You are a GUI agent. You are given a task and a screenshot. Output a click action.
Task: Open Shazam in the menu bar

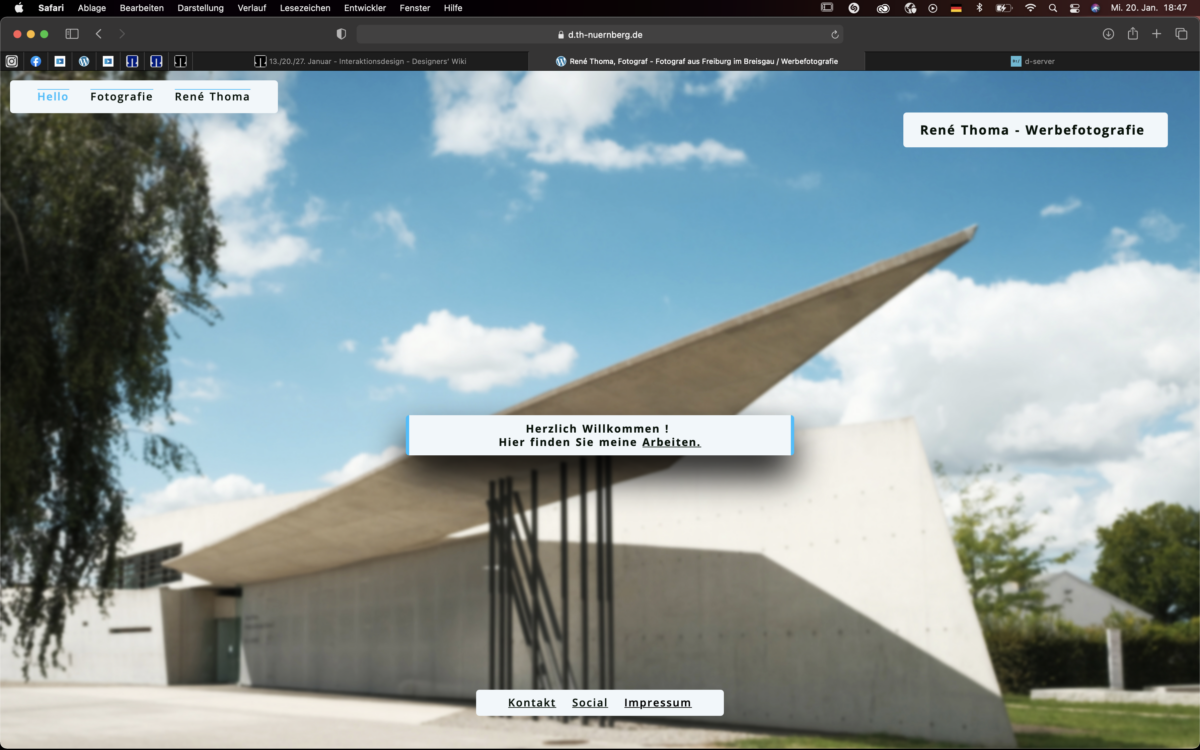click(854, 8)
